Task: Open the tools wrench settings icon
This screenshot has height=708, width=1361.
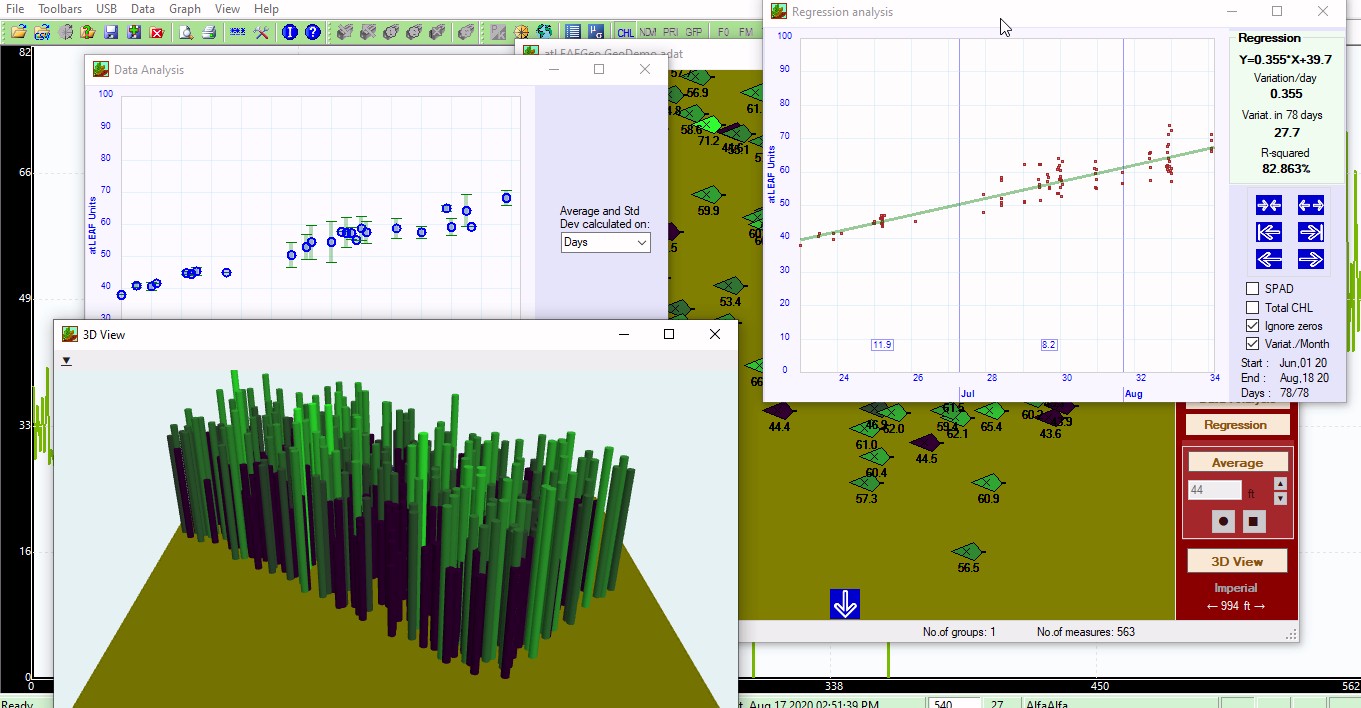Action: click(262, 32)
